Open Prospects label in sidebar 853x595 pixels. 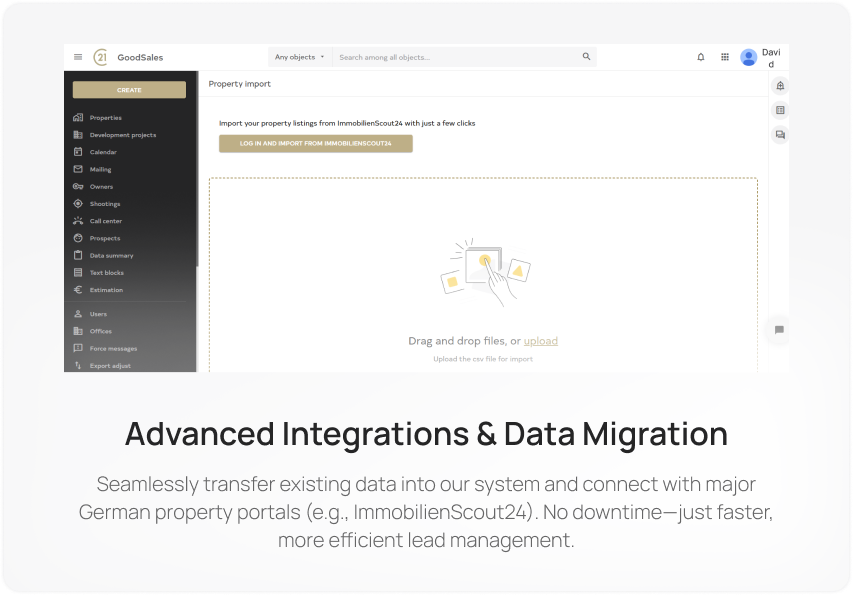coord(105,238)
